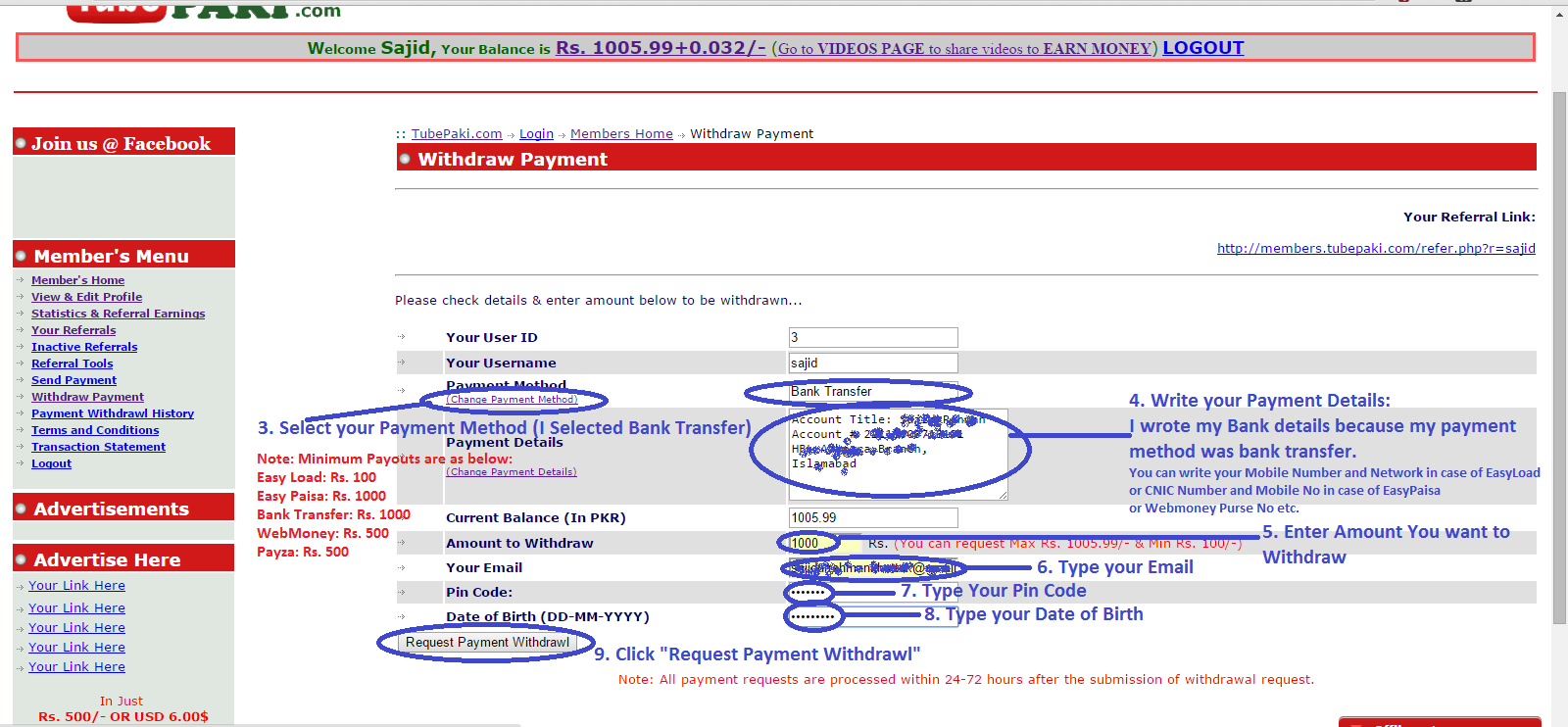The width and height of the screenshot is (1568, 727).
Task: Open the Rs. 1005.99 balance link
Action: pyautogui.click(x=661, y=48)
